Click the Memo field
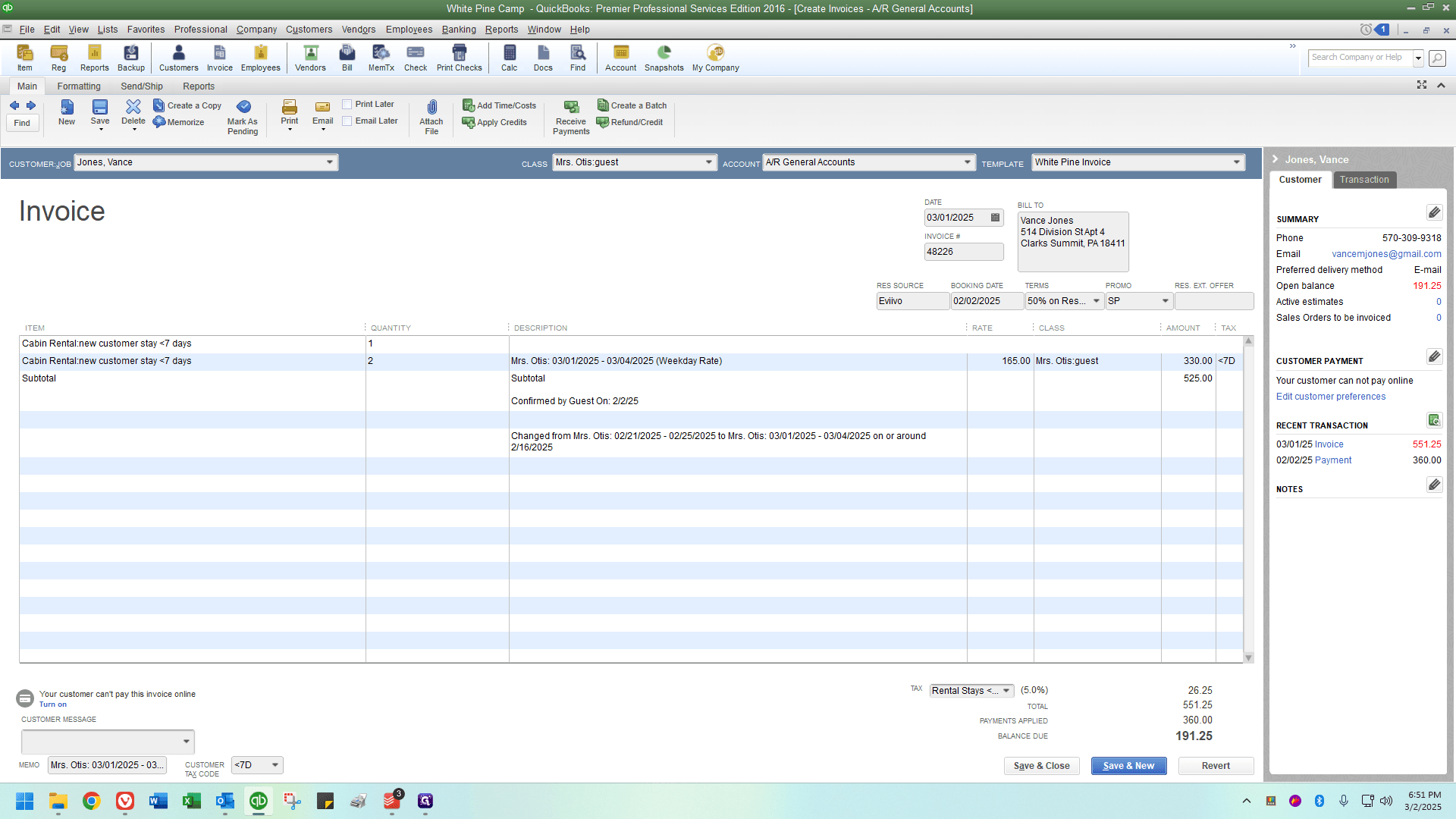1456x819 pixels. 106,765
